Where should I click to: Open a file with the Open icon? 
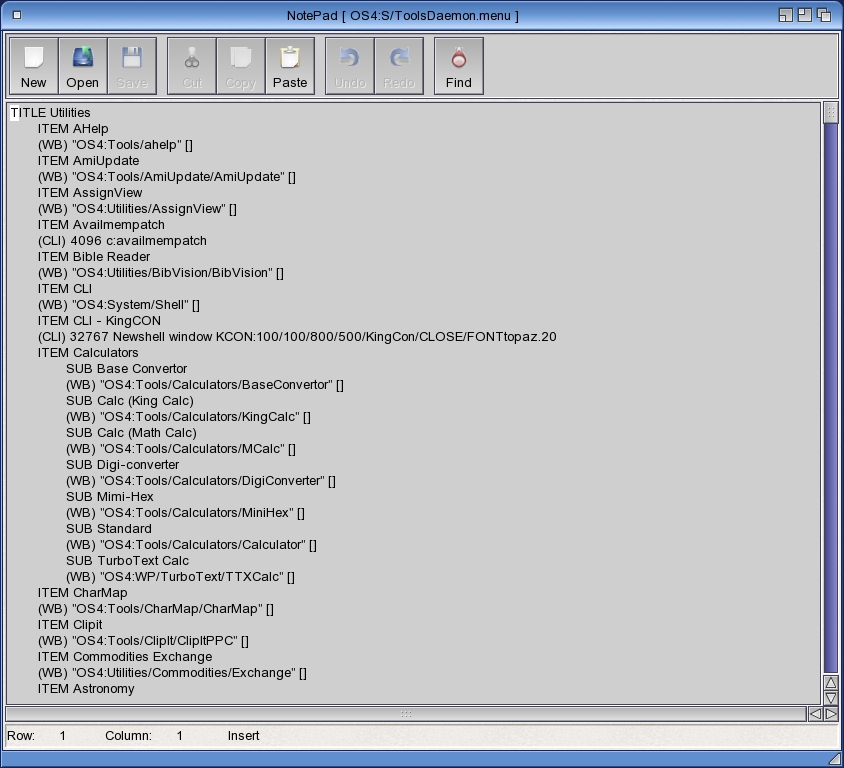(82, 66)
